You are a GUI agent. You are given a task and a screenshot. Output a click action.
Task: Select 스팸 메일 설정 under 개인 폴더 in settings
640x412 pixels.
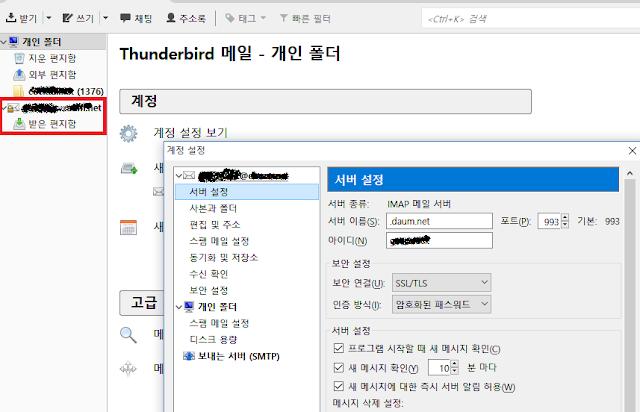(219, 323)
